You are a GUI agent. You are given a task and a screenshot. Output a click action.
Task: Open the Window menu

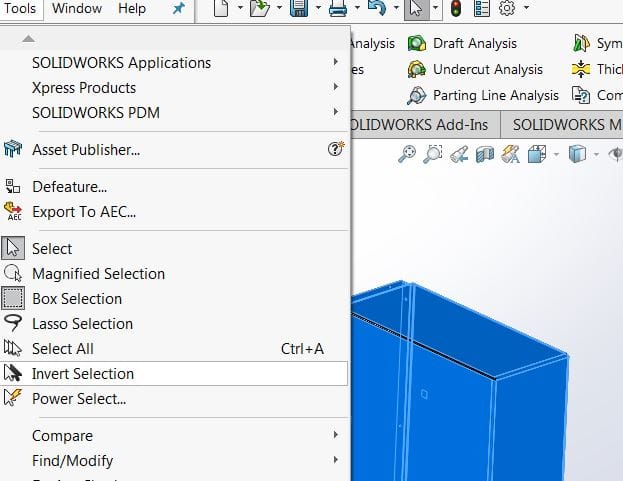pos(77,9)
